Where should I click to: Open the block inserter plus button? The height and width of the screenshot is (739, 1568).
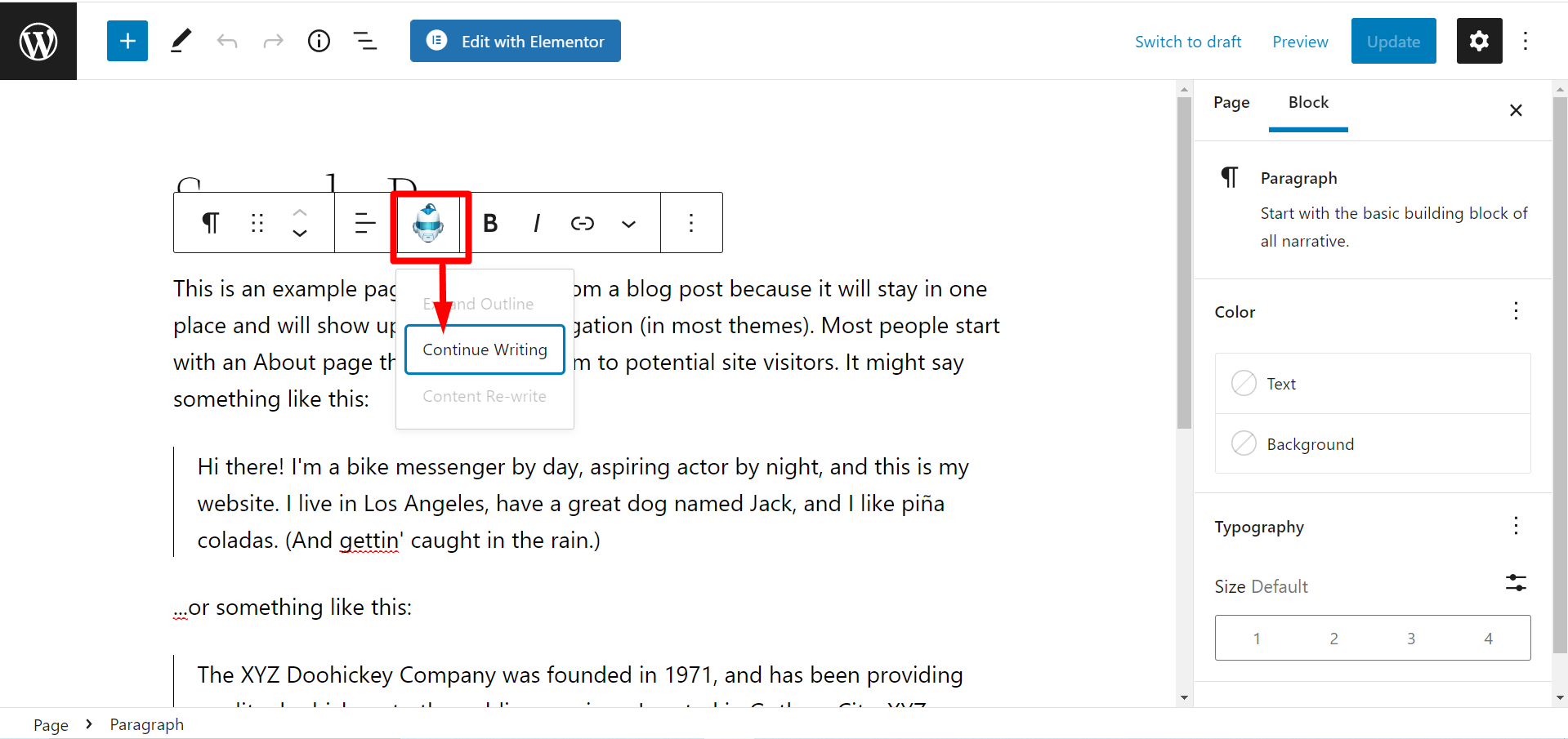pos(127,41)
